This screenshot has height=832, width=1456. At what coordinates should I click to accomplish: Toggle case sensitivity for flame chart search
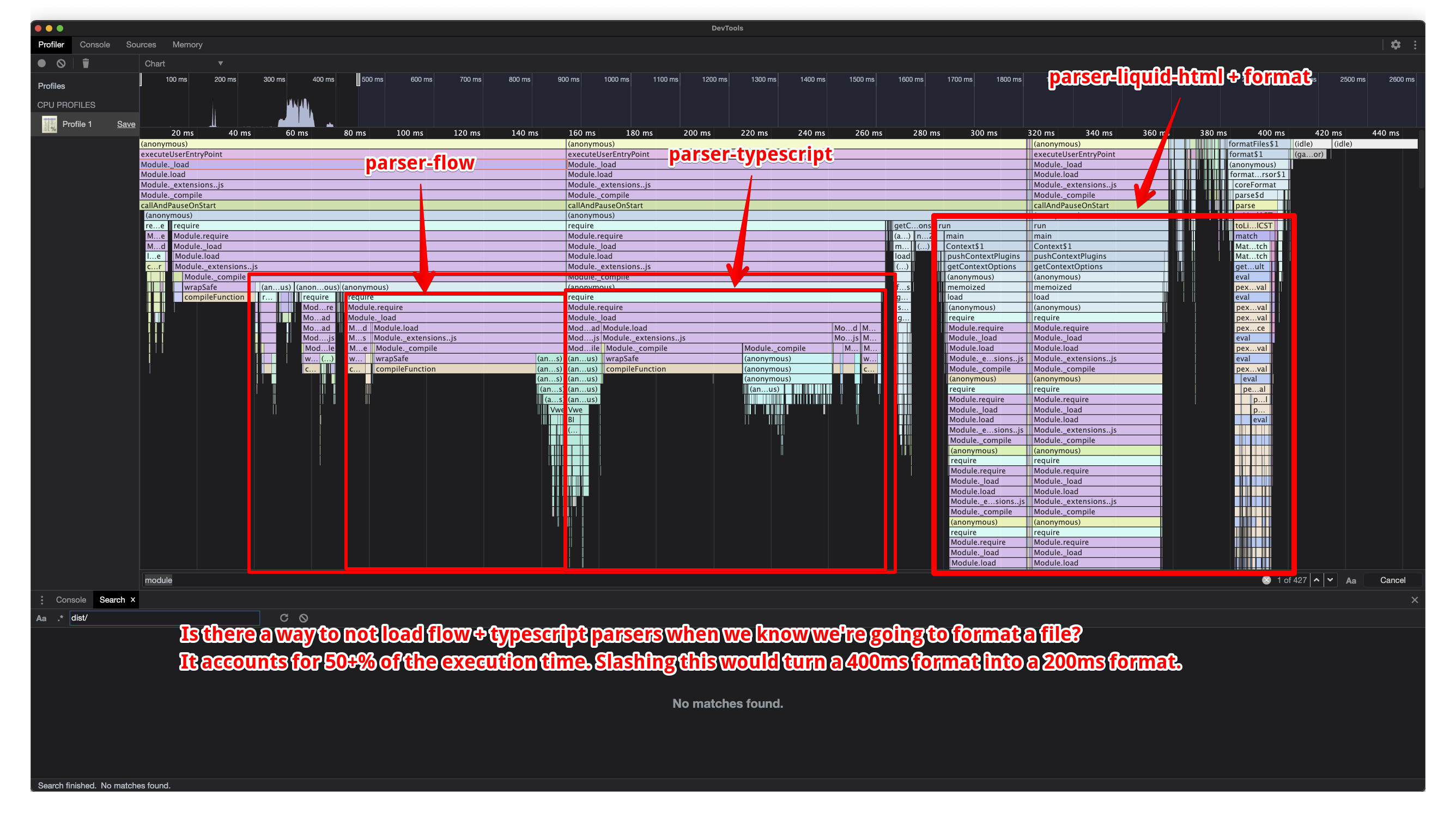click(1351, 581)
